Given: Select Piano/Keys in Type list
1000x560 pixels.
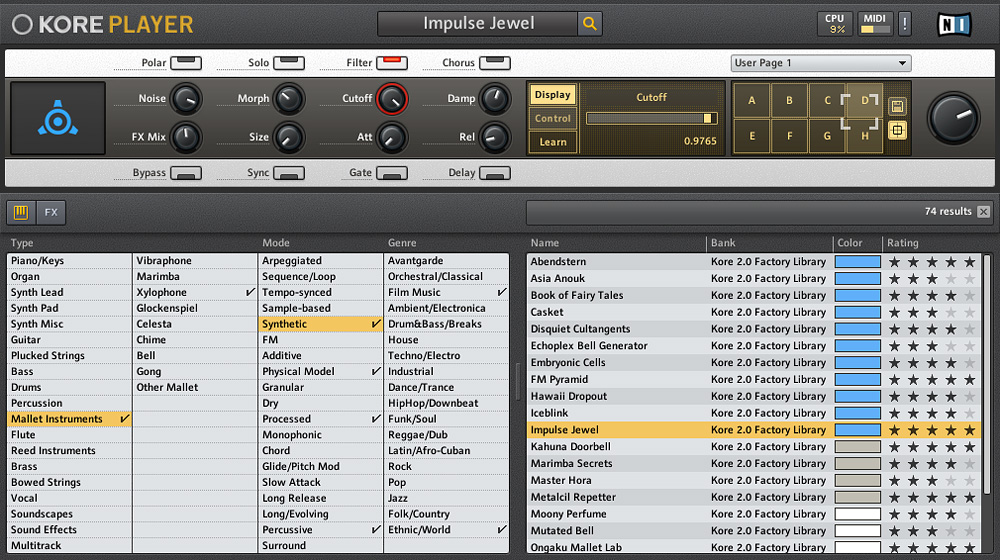Looking at the screenshot, I should [x=69, y=260].
